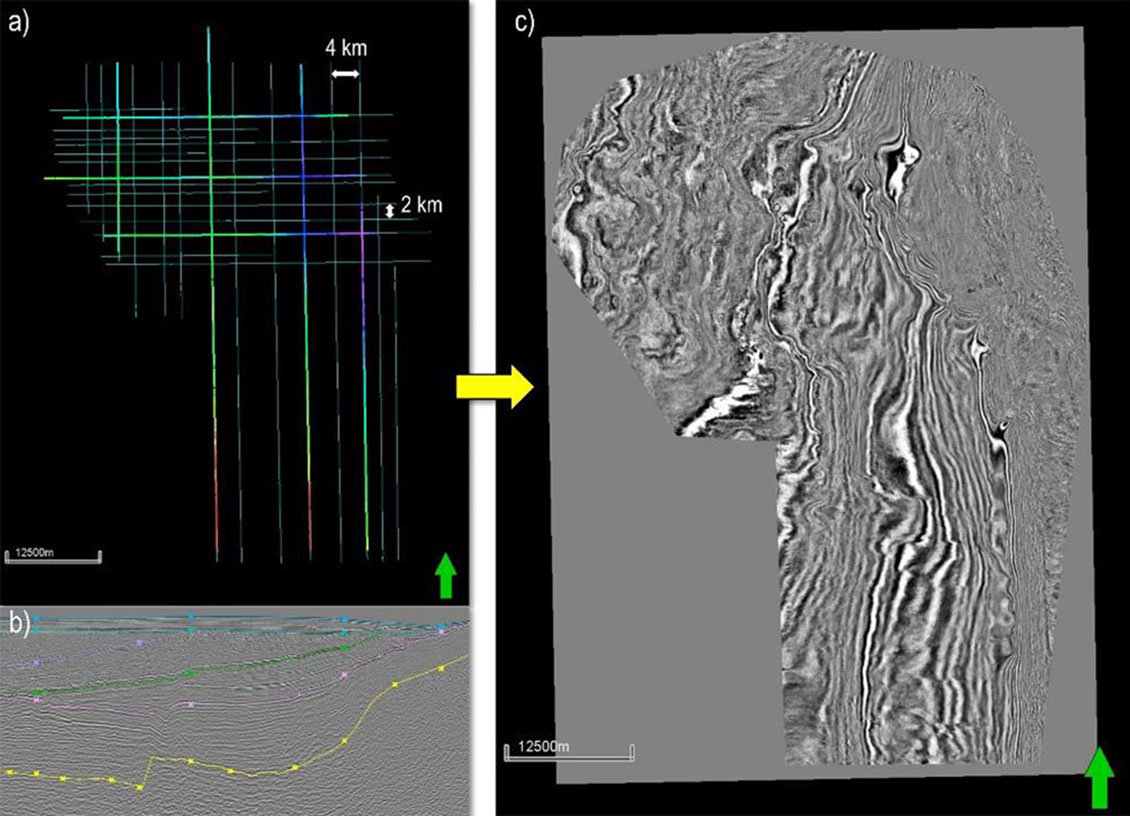The width and height of the screenshot is (1130, 816).
Task: Click the "2 km" spacing label
Action: pos(421,205)
